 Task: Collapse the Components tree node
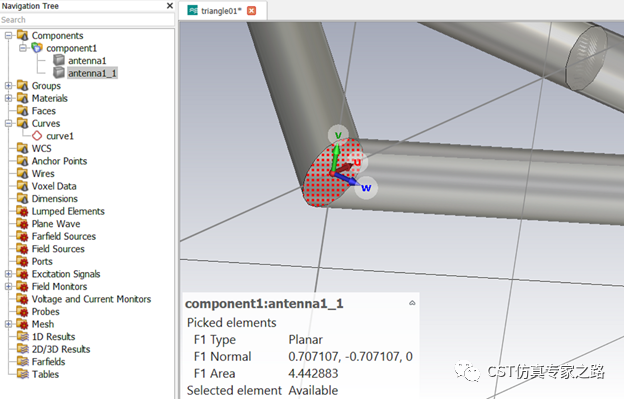click(8, 35)
